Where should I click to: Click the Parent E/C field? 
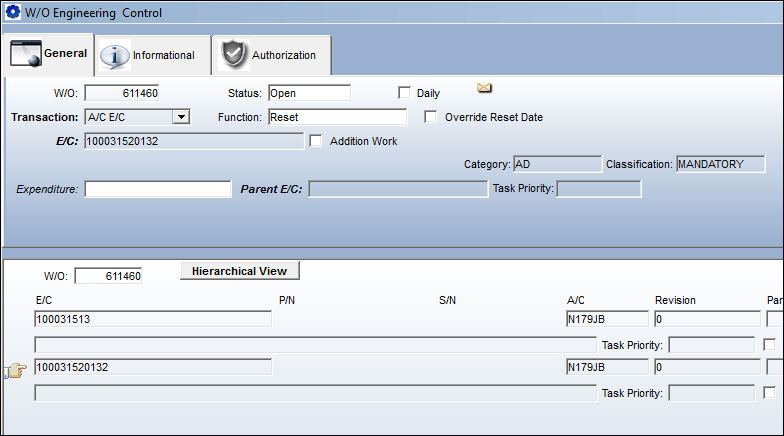pos(398,189)
